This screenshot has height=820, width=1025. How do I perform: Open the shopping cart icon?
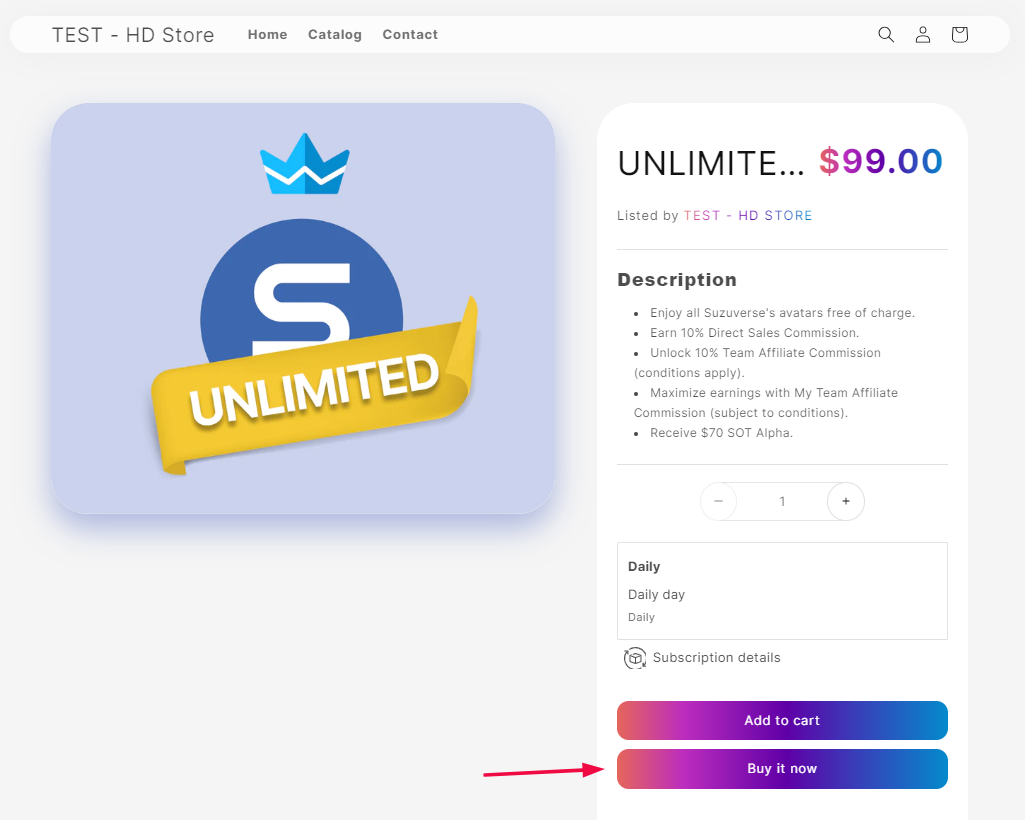pyautogui.click(x=960, y=35)
